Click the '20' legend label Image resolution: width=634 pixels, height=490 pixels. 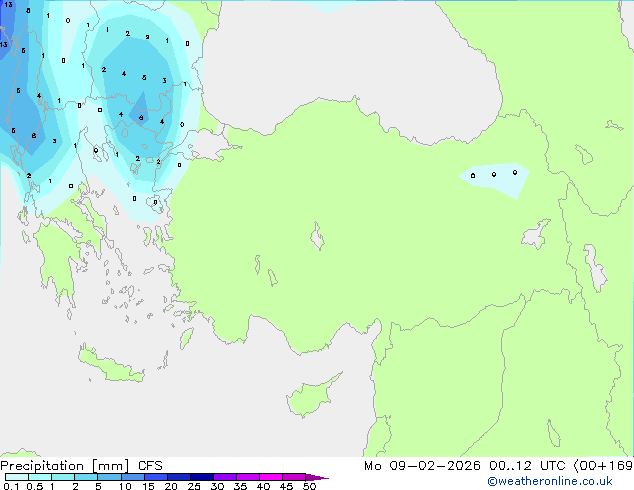(x=171, y=486)
